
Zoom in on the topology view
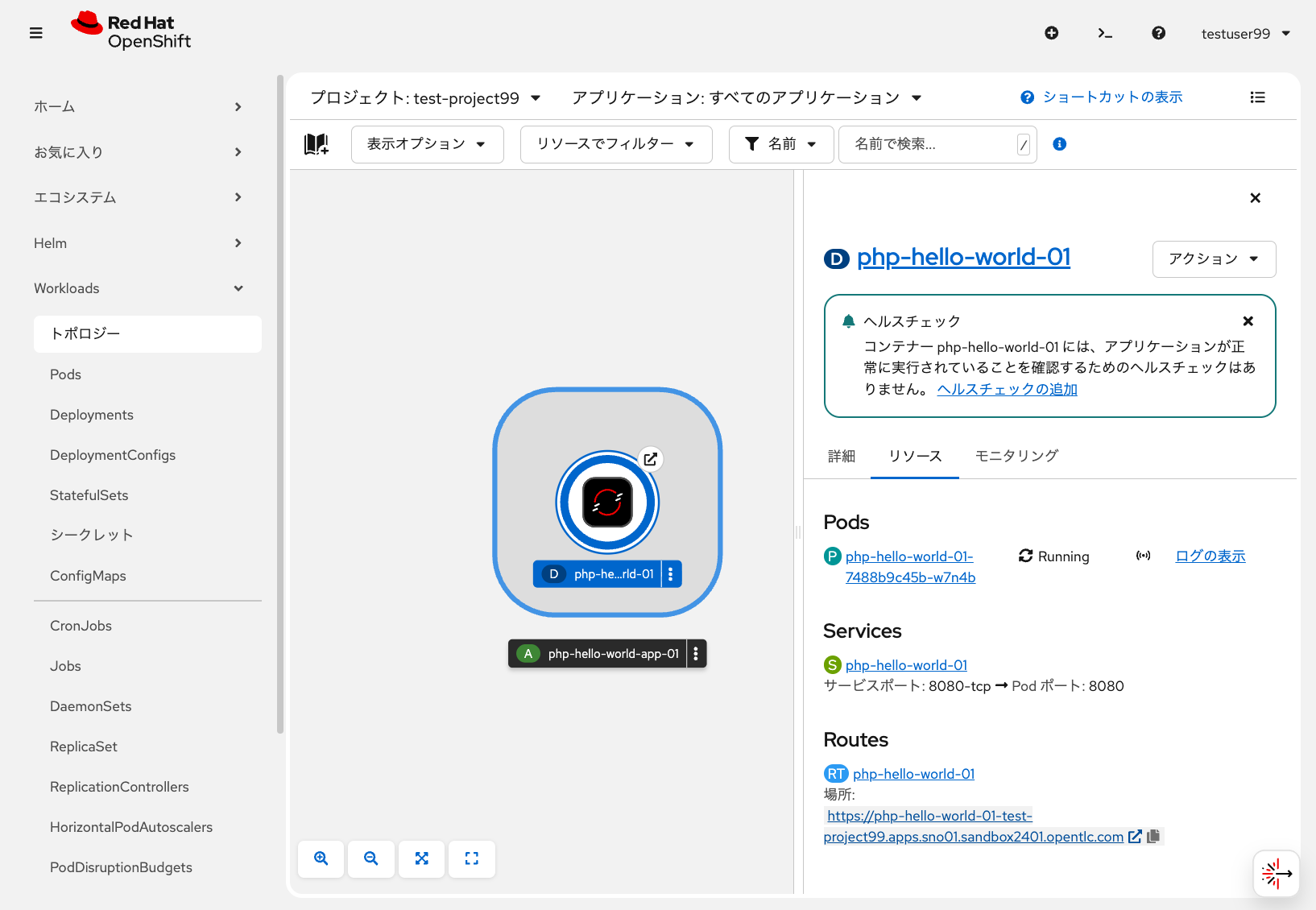[x=321, y=858]
